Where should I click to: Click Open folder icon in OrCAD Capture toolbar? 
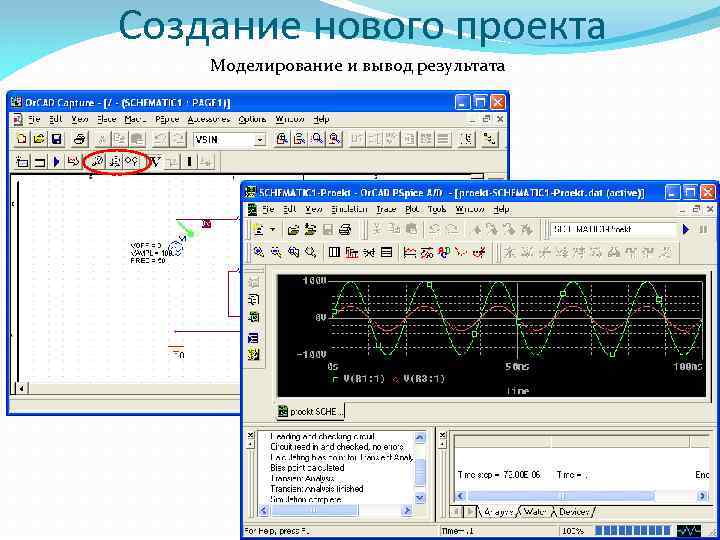(x=39, y=139)
